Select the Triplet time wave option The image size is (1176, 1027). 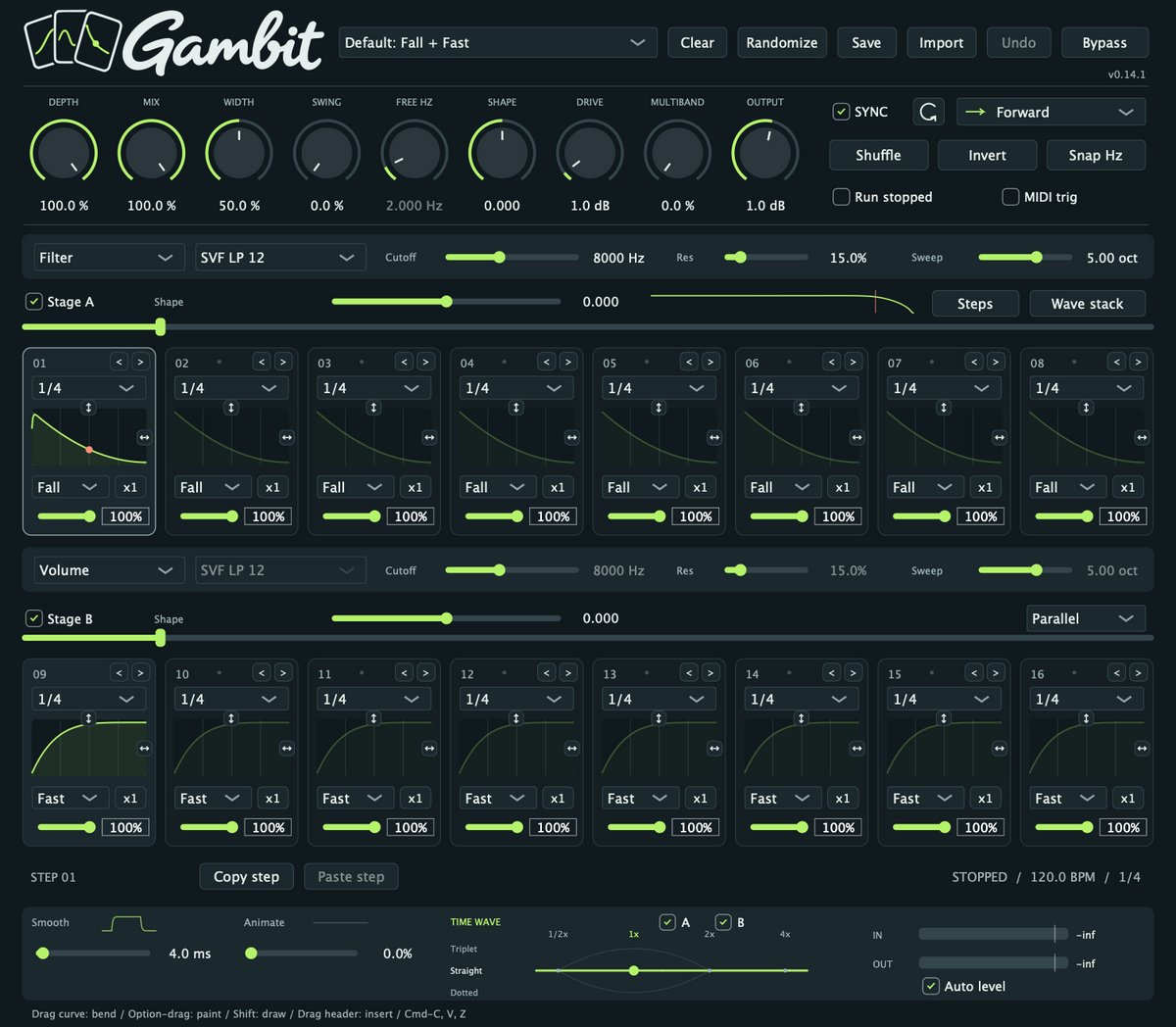[464, 949]
